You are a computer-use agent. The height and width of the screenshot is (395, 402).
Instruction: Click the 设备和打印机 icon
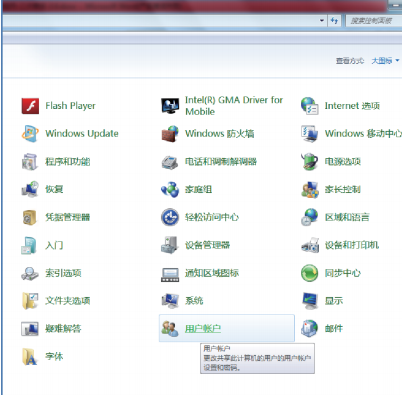[310, 245]
